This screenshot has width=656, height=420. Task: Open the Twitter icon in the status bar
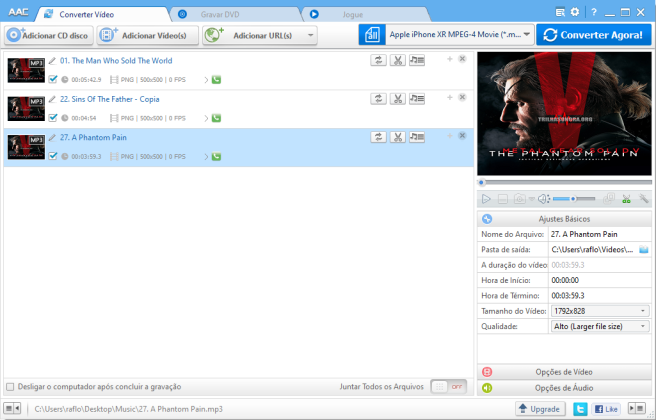[580, 409]
